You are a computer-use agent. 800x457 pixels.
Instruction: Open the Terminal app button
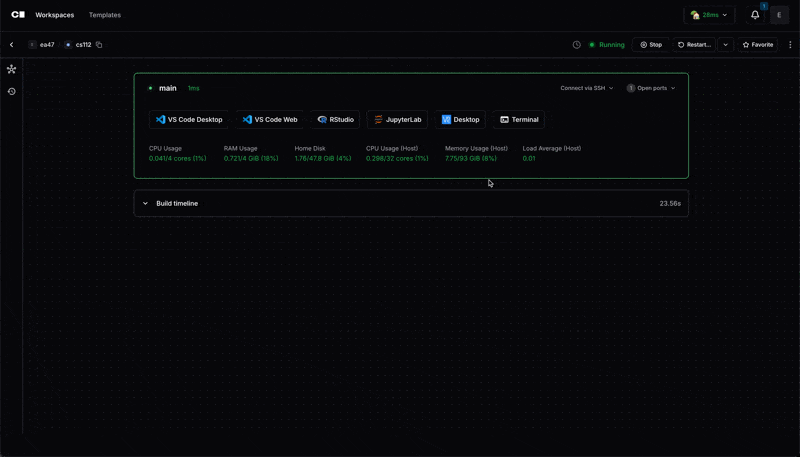pyautogui.click(x=519, y=120)
